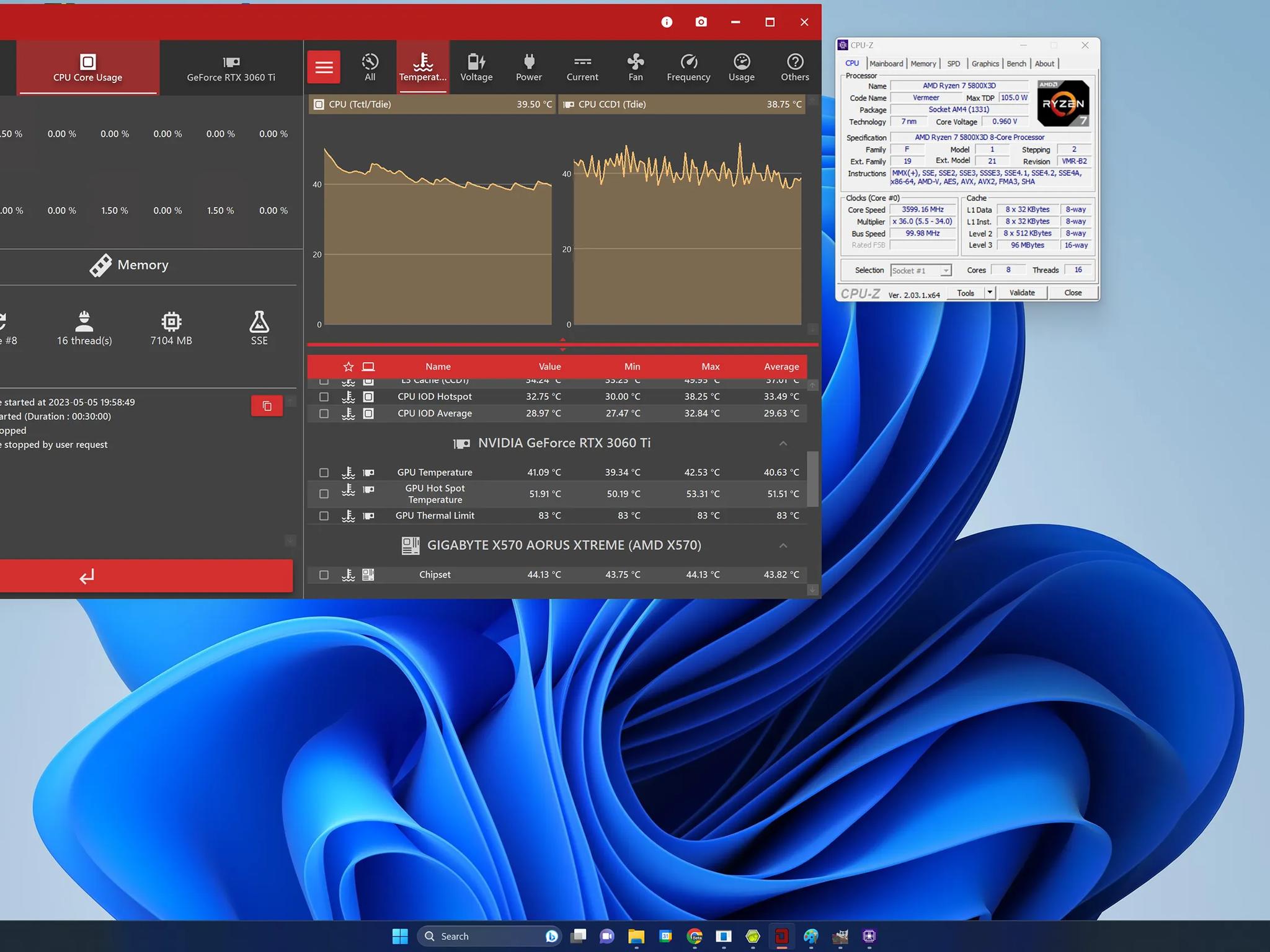Sort sensors by Max column header
The height and width of the screenshot is (952, 1270).
pyautogui.click(x=711, y=366)
